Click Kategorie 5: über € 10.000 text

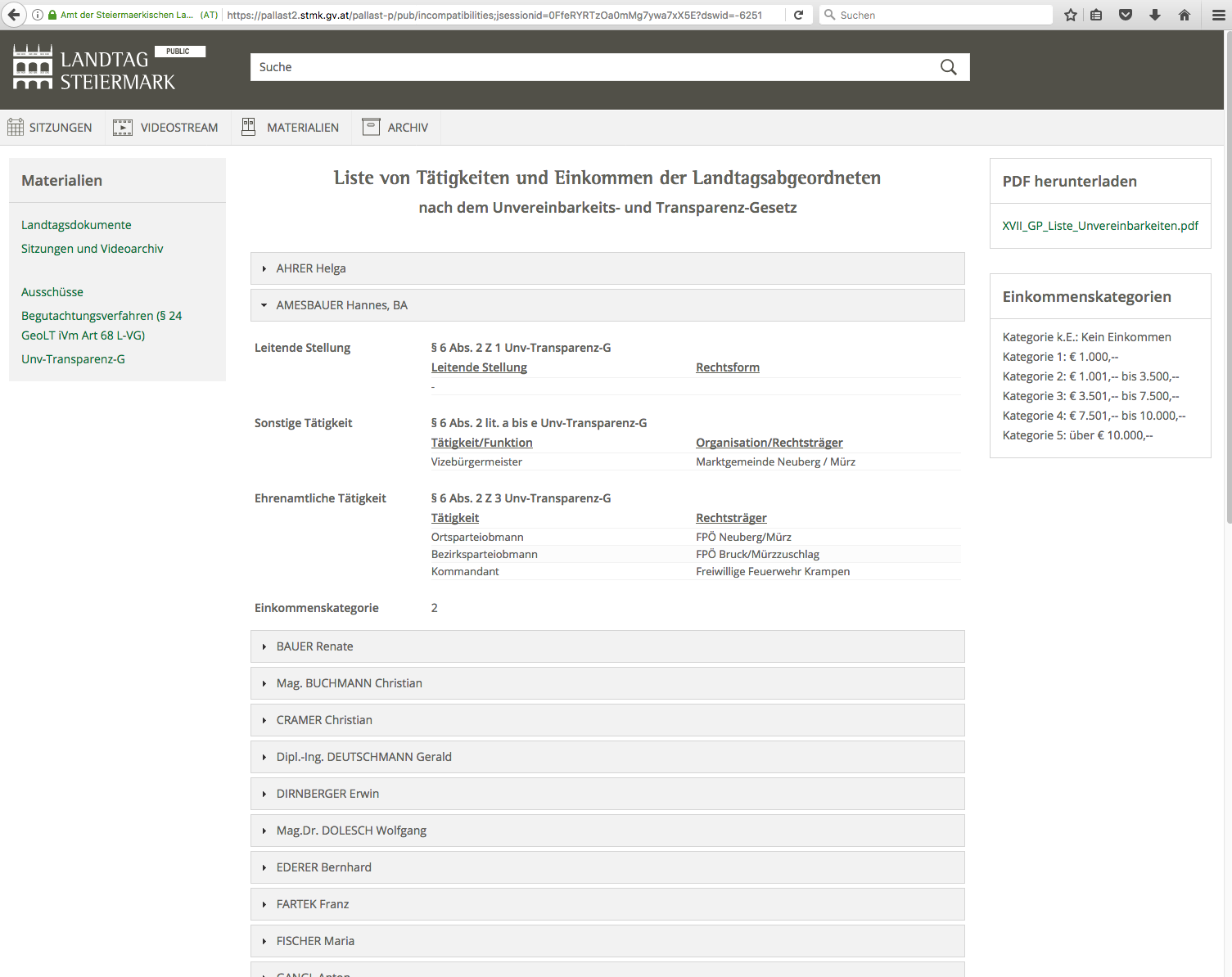(1077, 435)
